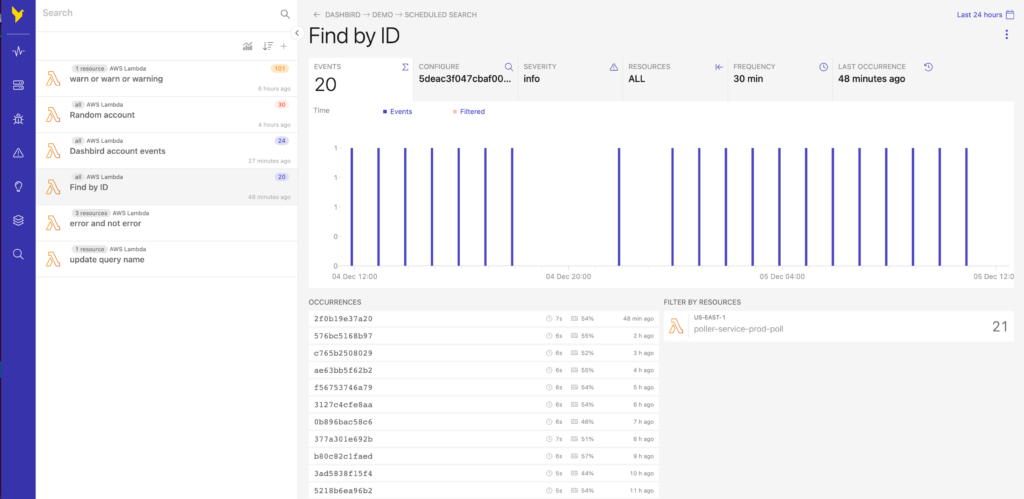Open the 'error and not error' search
The height and width of the screenshot is (499, 1024).
coord(167,223)
